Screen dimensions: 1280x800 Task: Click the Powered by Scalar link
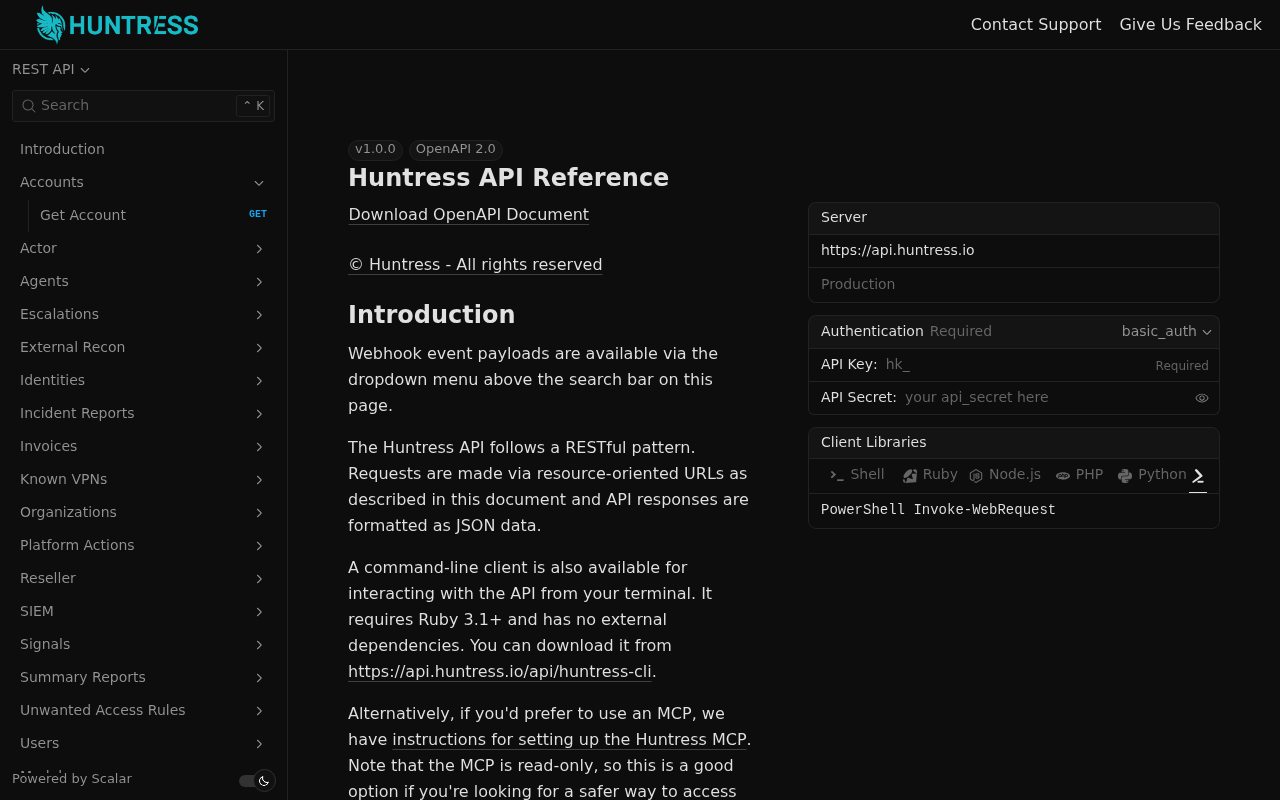pyautogui.click(x=72, y=778)
